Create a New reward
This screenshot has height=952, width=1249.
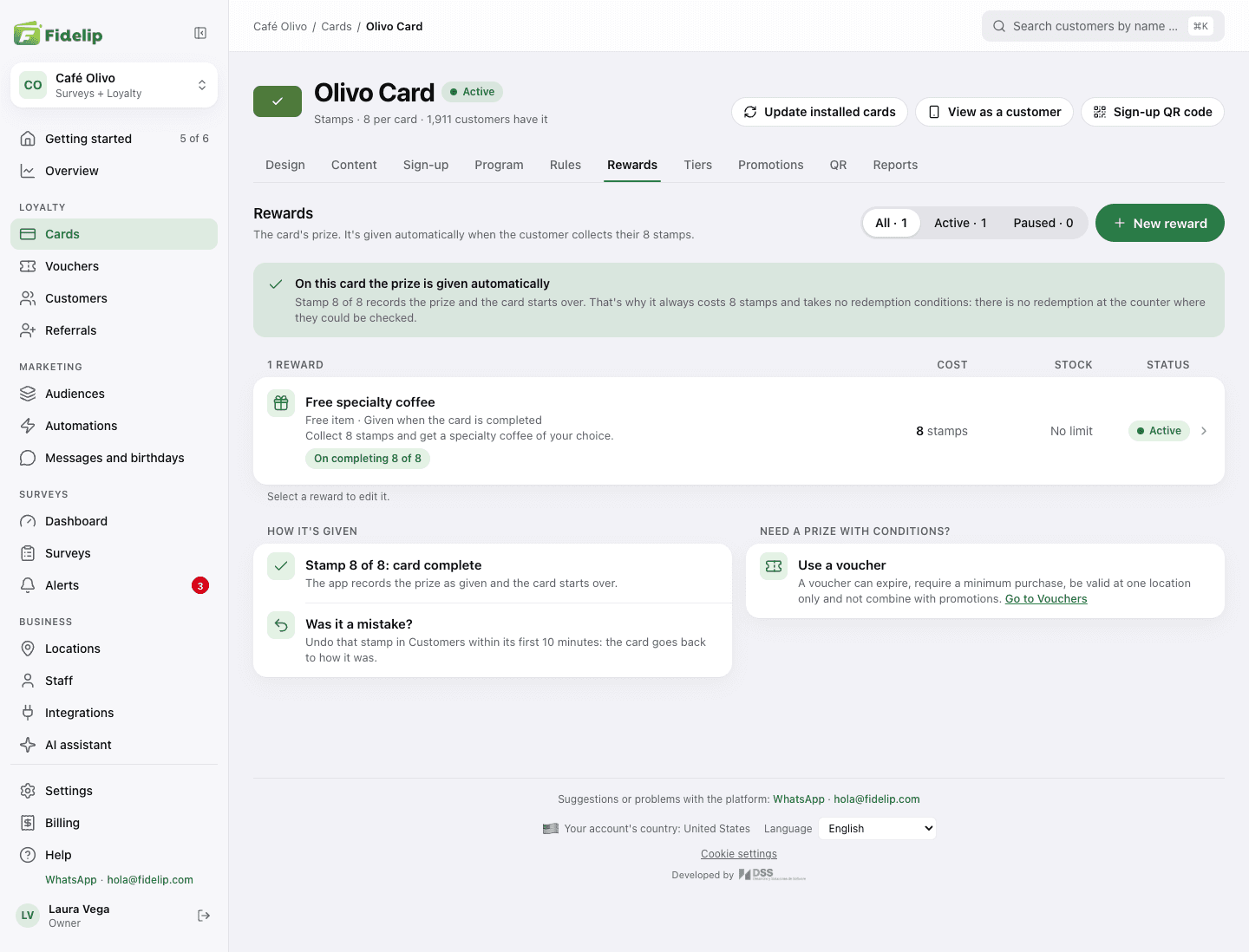tap(1160, 223)
